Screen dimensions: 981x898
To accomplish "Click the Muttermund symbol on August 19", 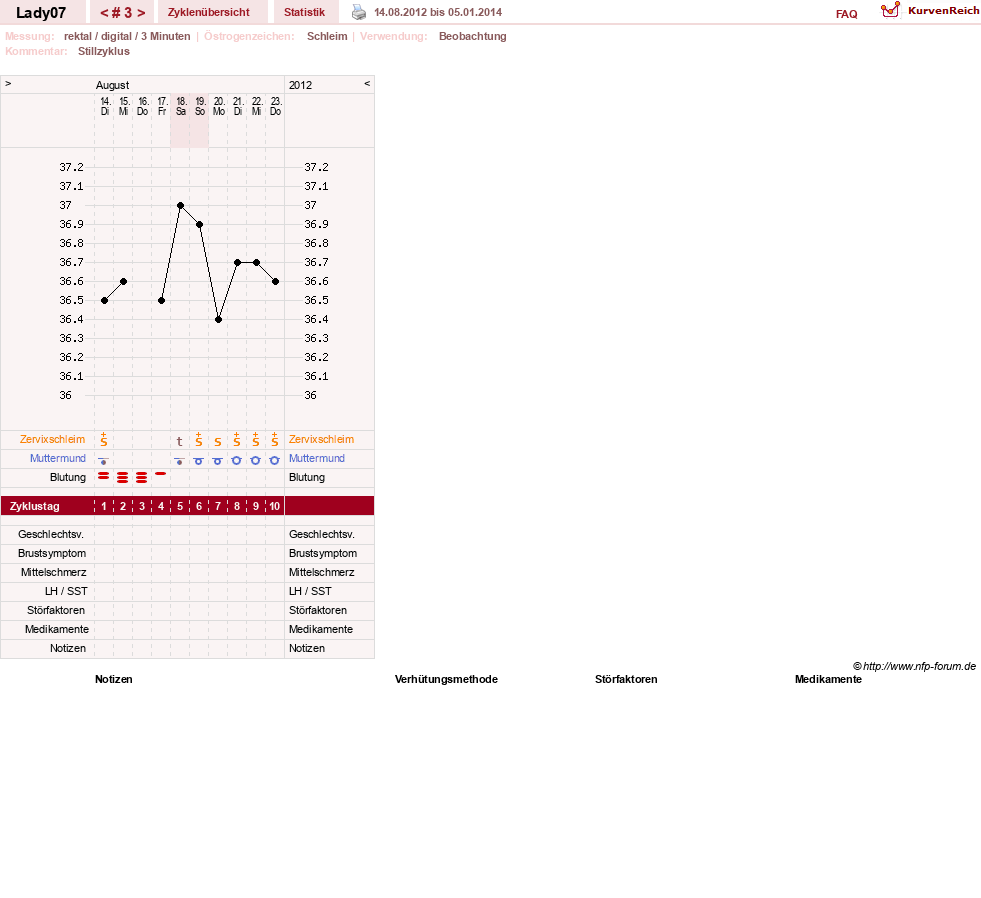I will click(x=198, y=461).
